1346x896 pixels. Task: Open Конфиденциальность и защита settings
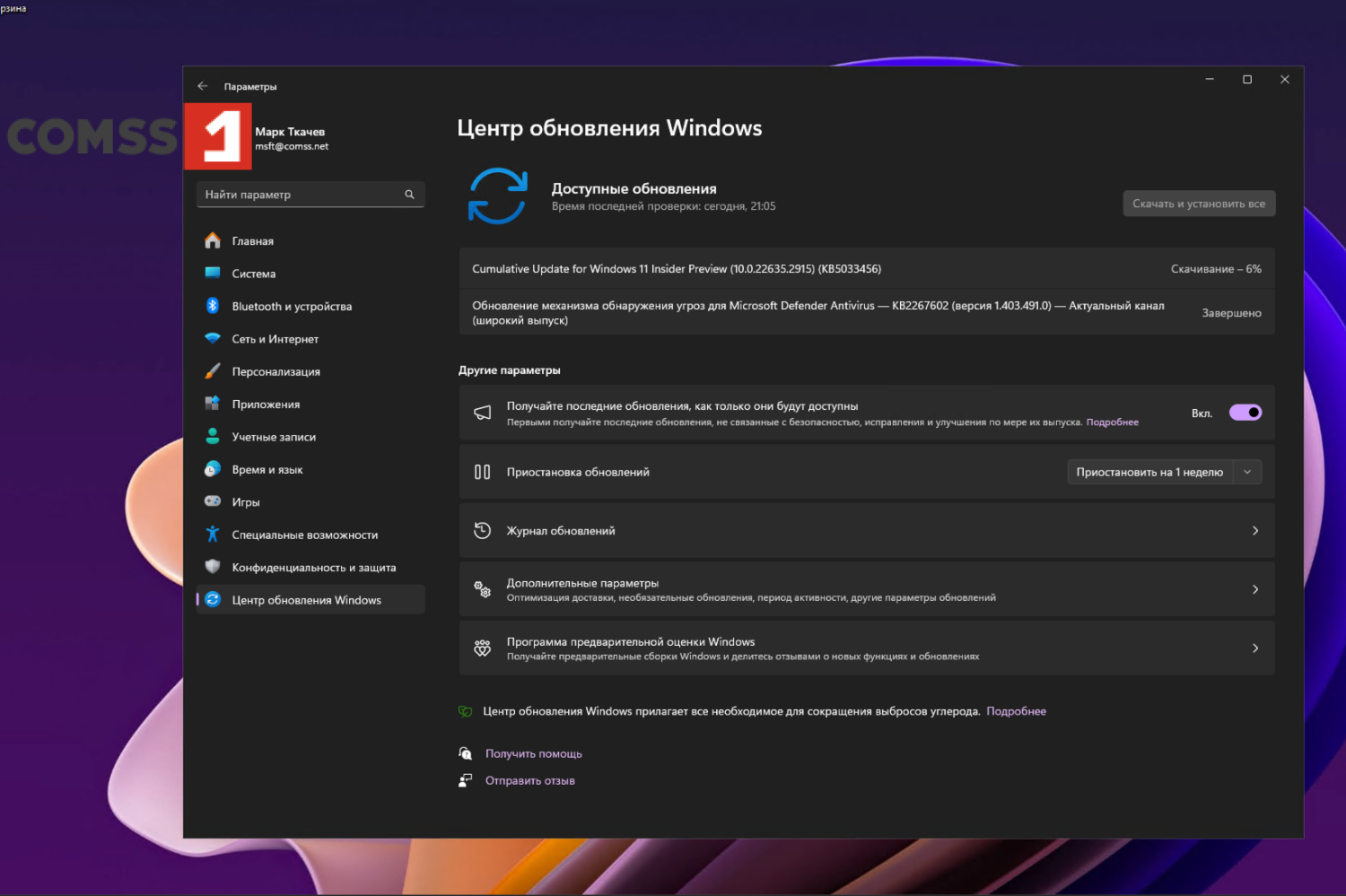pyautogui.click(x=310, y=568)
